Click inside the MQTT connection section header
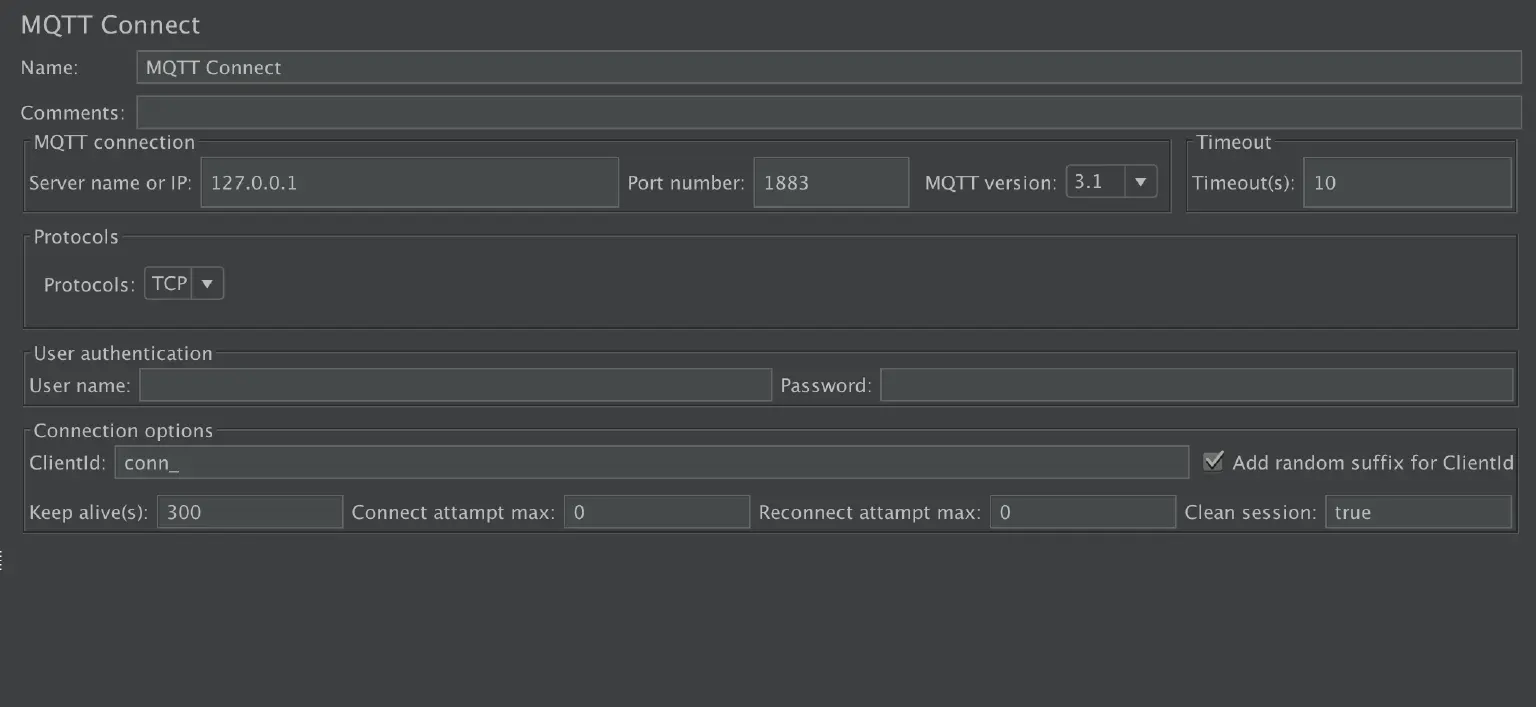 coord(113,142)
